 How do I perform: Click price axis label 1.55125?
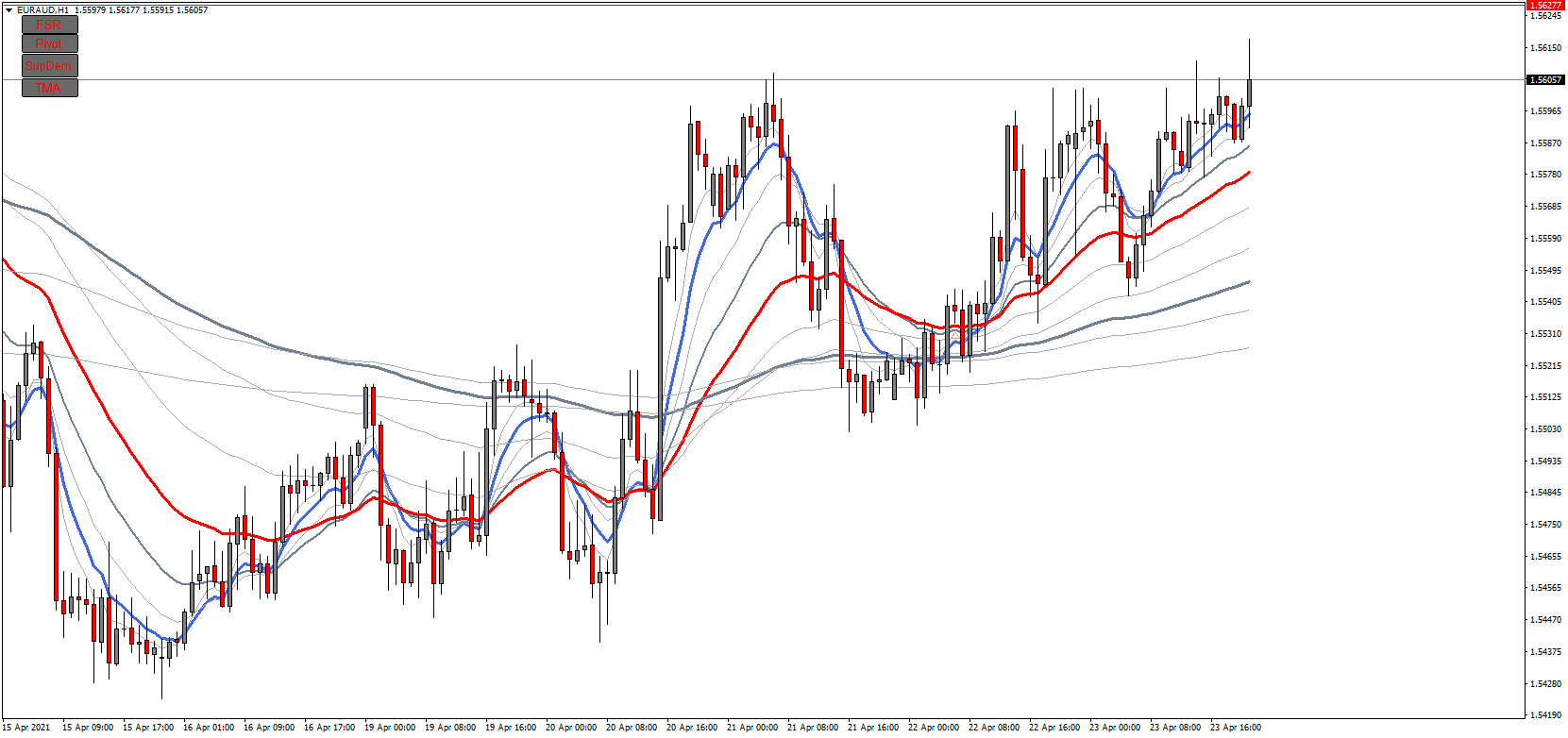coord(1545,397)
